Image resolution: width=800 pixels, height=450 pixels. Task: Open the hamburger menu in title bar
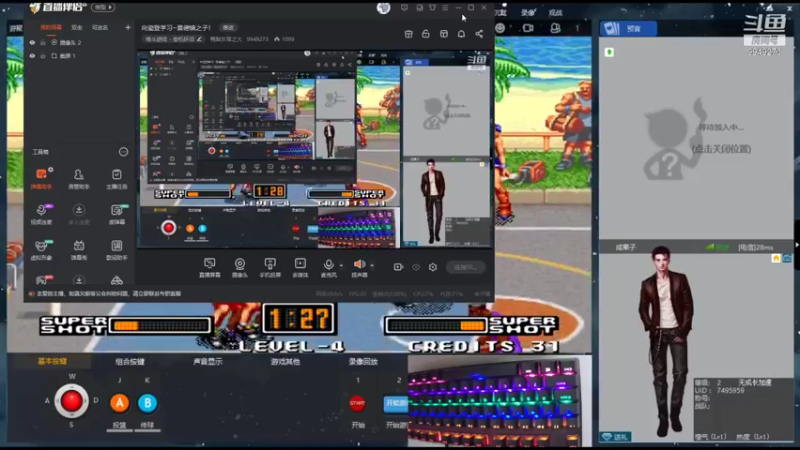coord(445,8)
